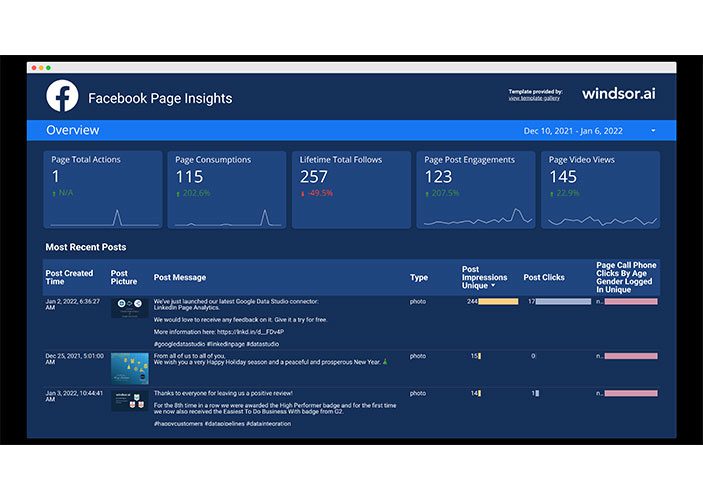Open the Page Total Actions scorecard

(x=103, y=190)
